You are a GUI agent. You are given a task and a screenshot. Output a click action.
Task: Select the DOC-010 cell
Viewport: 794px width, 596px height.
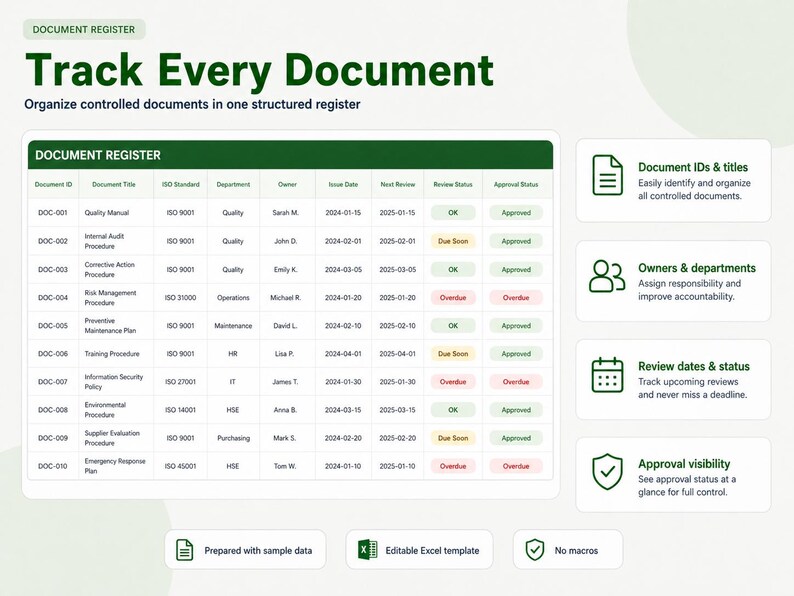click(x=53, y=466)
